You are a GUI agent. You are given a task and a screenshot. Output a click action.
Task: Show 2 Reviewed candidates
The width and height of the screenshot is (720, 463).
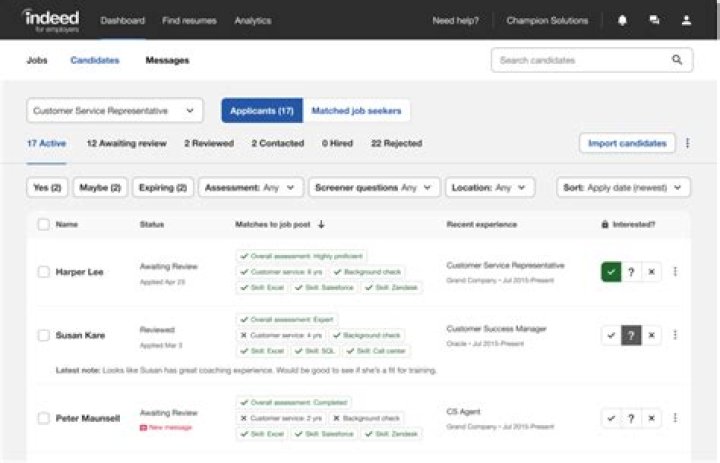point(209,143)
